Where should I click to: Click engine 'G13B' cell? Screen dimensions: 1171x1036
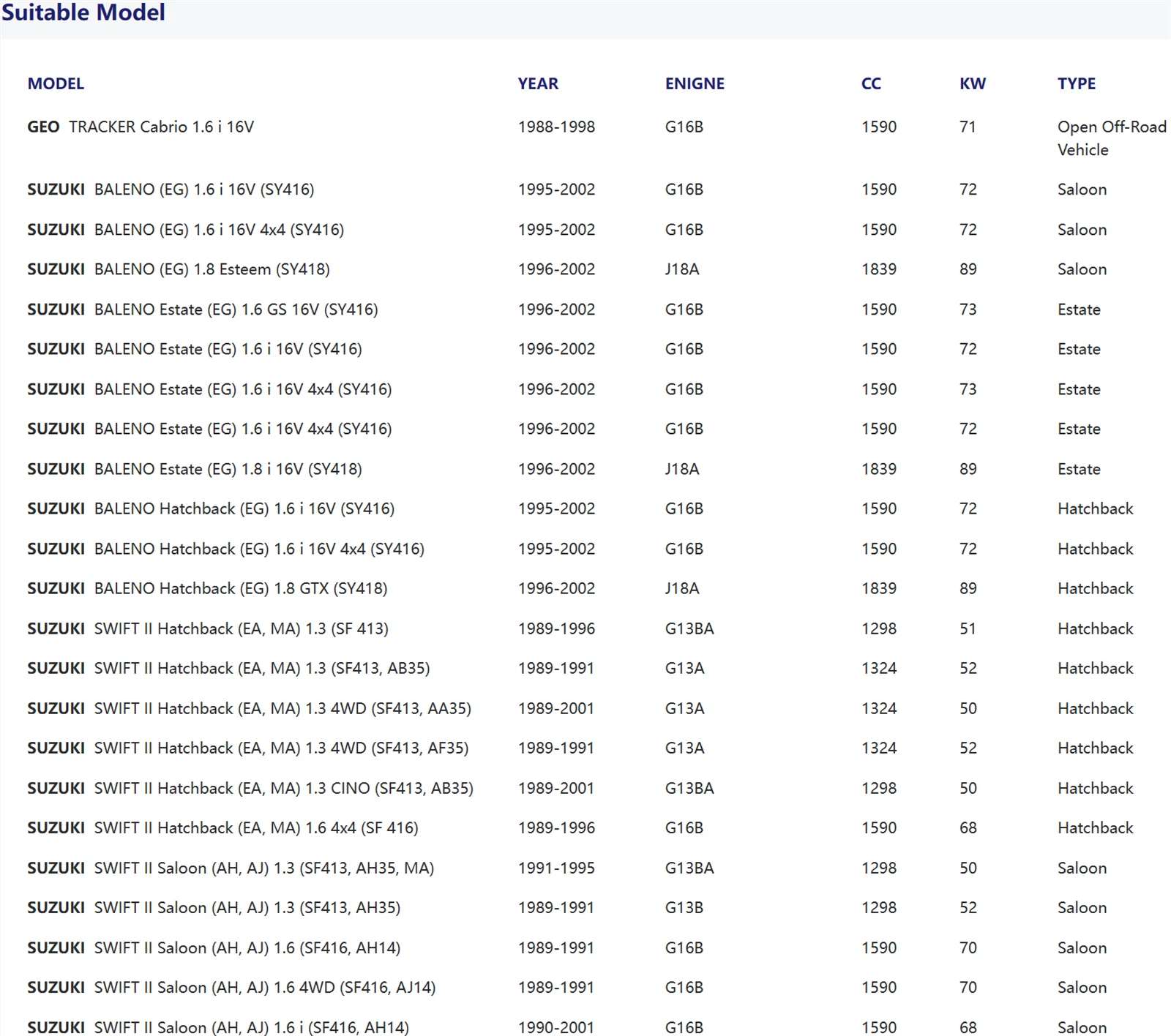coord(684,907)
